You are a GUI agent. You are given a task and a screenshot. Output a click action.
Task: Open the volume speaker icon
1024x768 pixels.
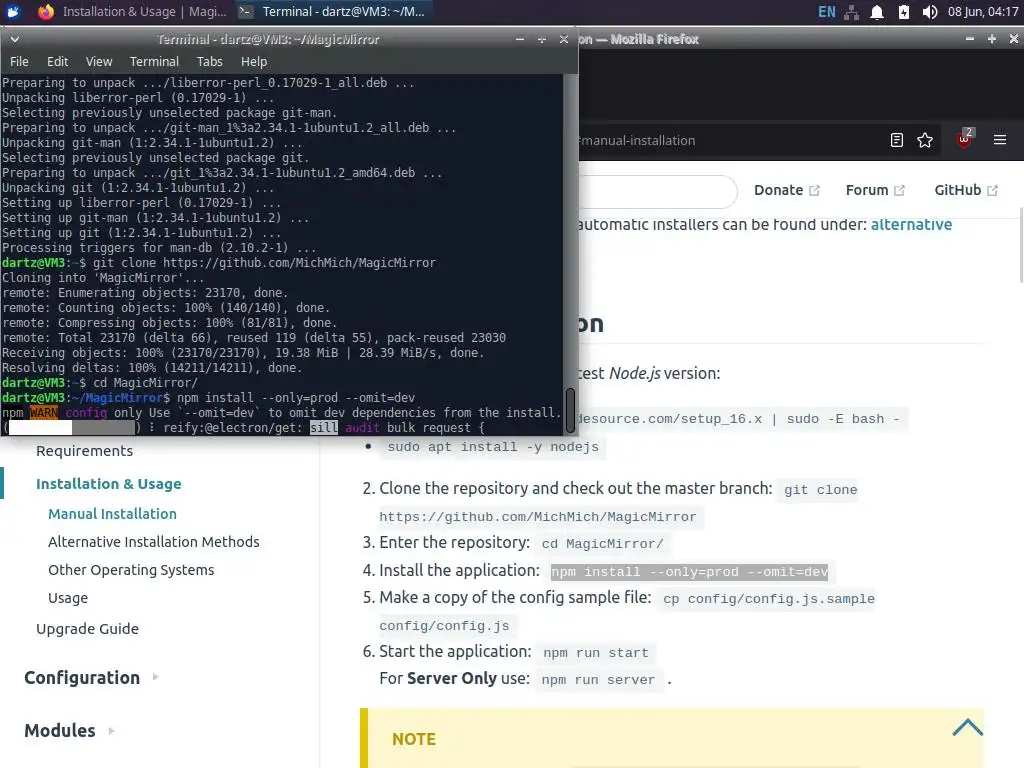929,12
